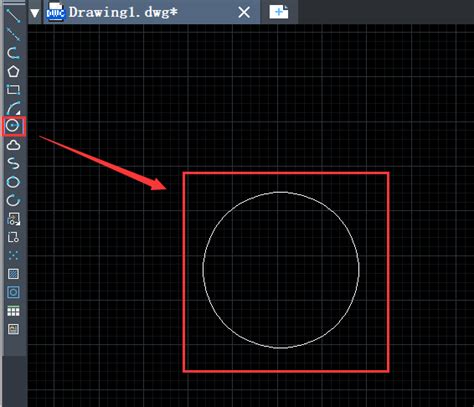474x407 pixels.
Task: Create a new drawing tab
Action: [x=279, y=12]
